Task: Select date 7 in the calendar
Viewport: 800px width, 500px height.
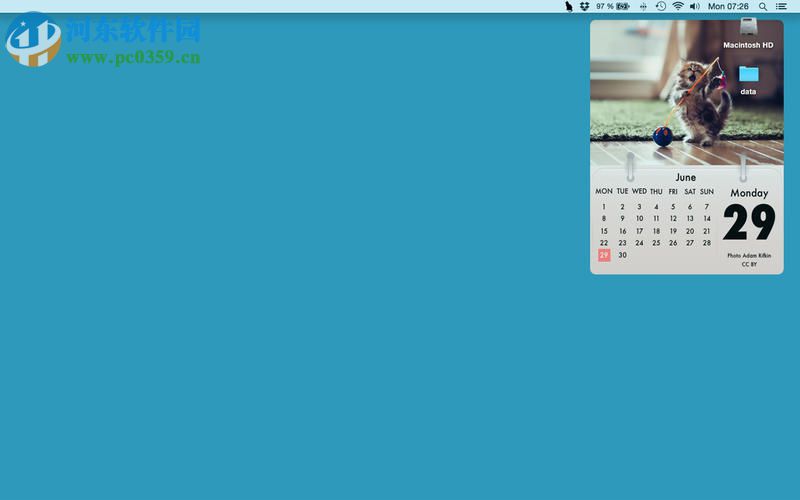Action: pos(707,207)
